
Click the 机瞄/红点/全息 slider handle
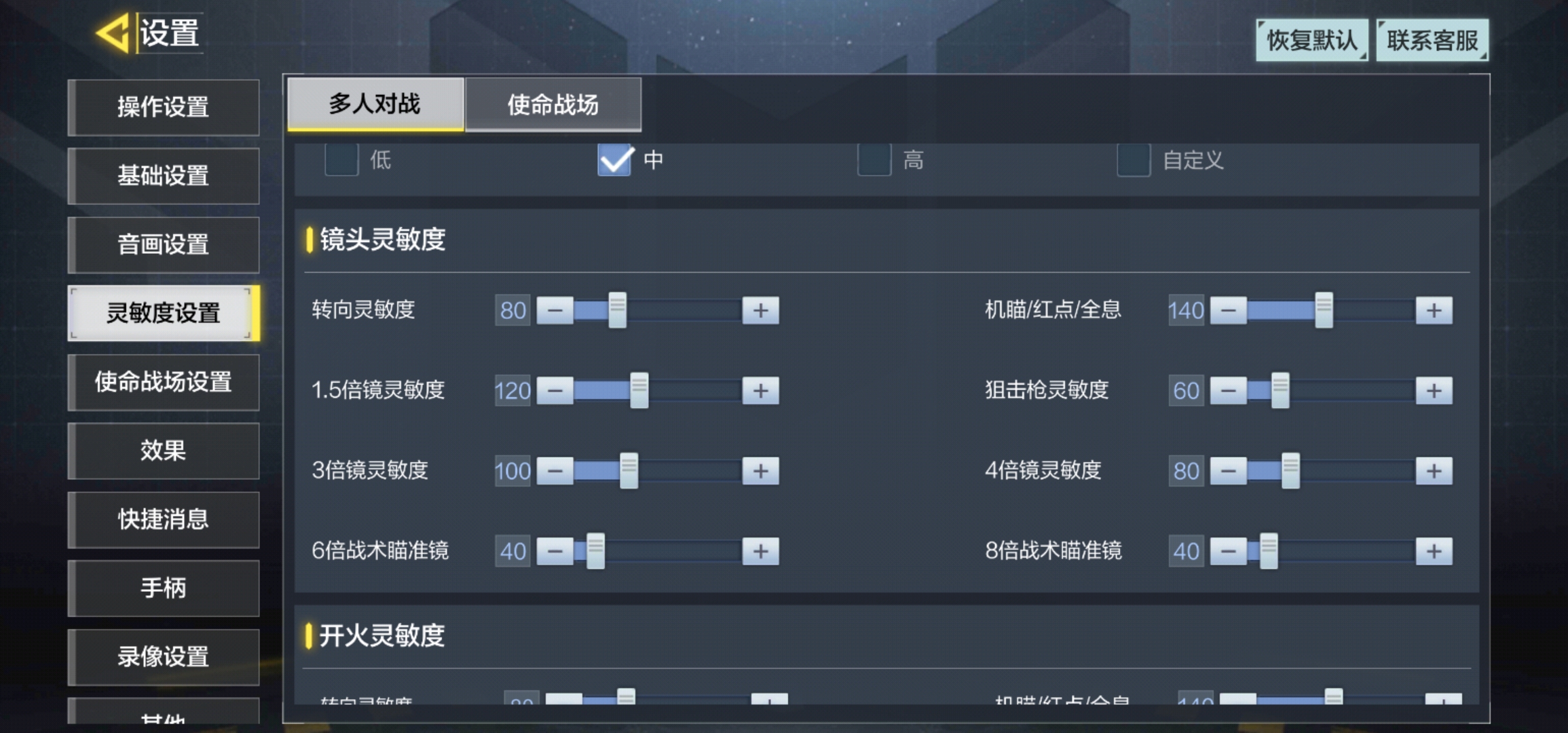click(x=1324, y=310)
